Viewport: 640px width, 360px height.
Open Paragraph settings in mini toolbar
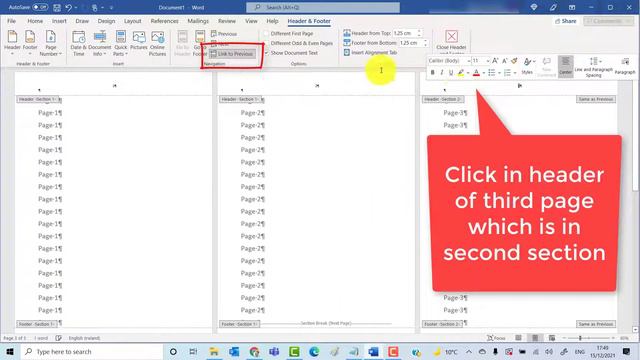(x=625, y=66)
